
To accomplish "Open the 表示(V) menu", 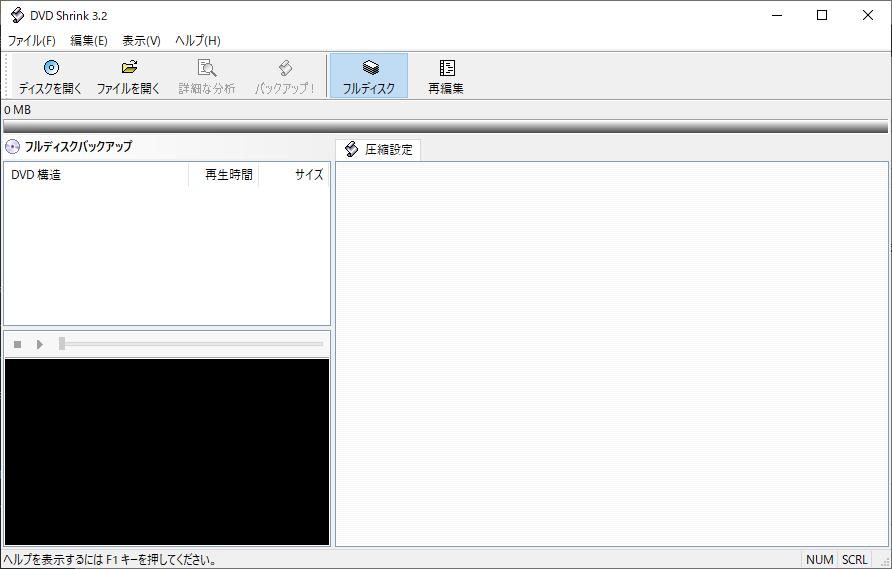I will (141, 40).
